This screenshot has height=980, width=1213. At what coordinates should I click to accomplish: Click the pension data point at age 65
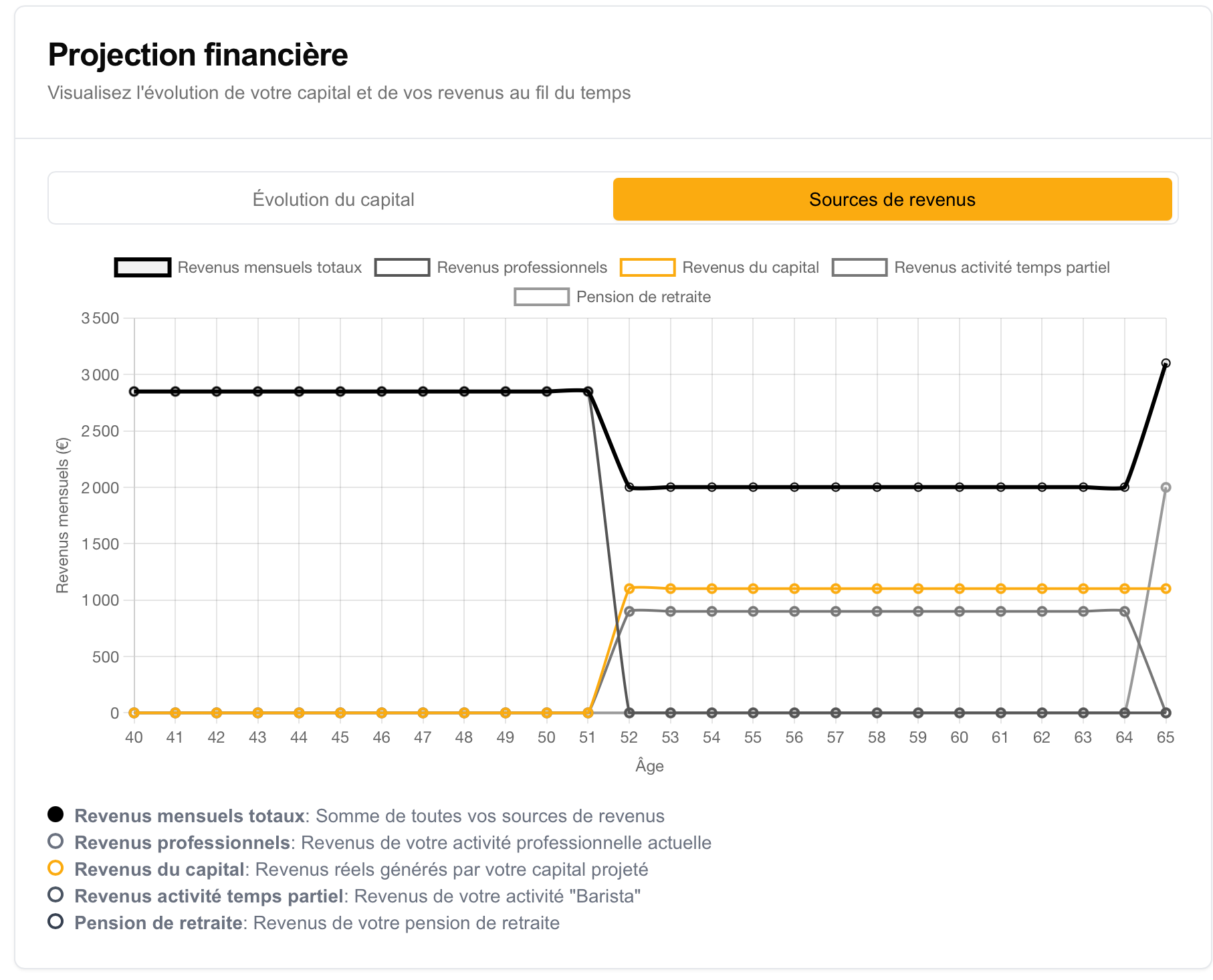click(1166, 487)
